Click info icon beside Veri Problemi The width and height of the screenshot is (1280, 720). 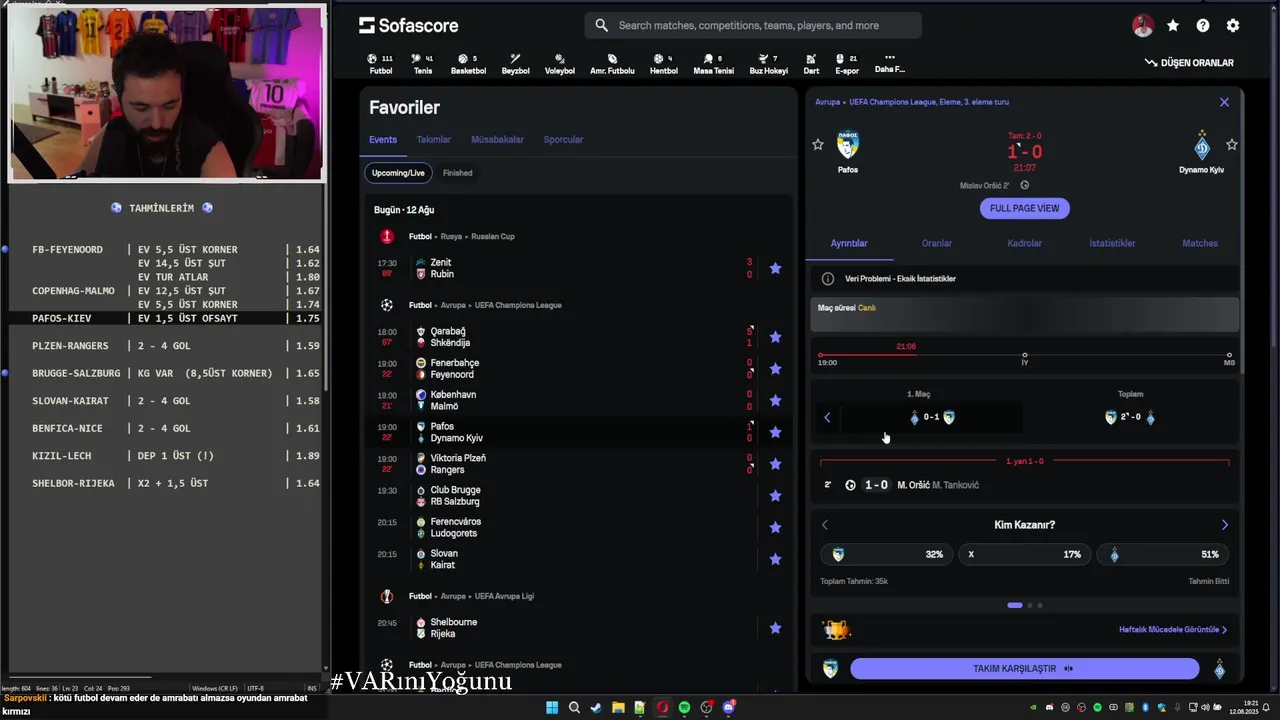pos(828,279)
